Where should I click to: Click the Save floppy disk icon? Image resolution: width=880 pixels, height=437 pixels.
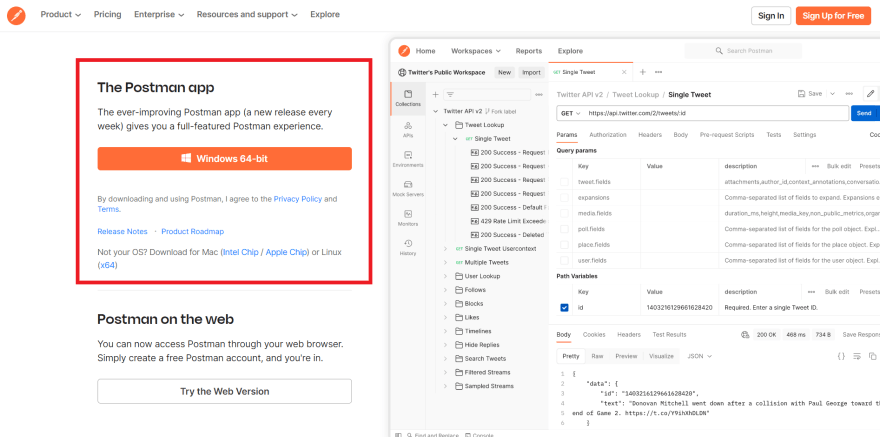click(x=801, y=94)
